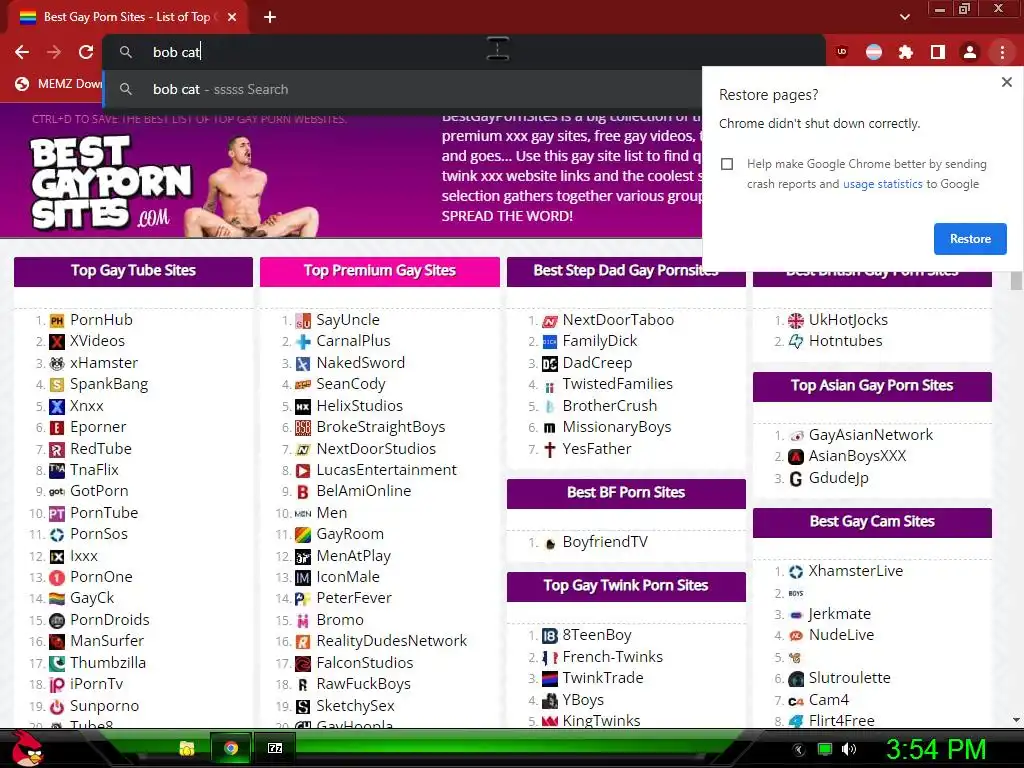Open the MEMZ Download bookmark
The width and height of the screenshot is (1024, 768).
click(x=59, y=84)
